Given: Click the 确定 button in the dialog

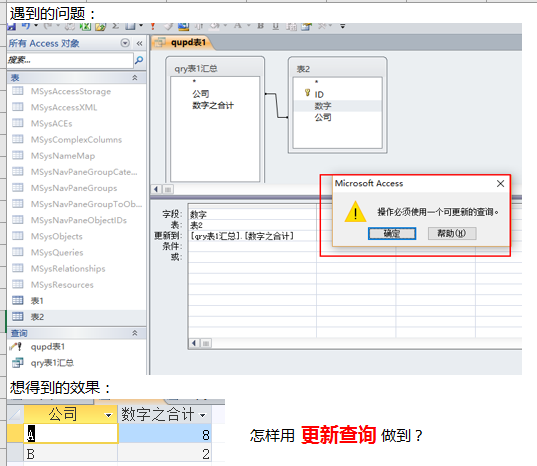Looking at the screenshot, I should pos(392,234).
